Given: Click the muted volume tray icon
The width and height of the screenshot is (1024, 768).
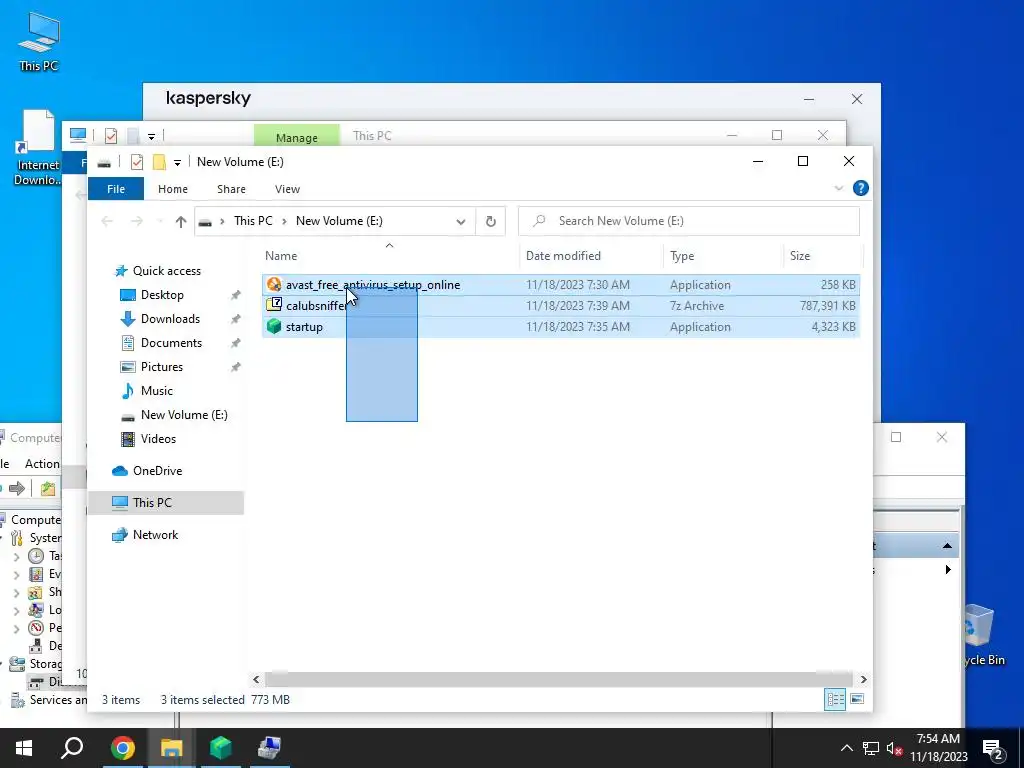Looking at the screenshot, I should (894, 748).
